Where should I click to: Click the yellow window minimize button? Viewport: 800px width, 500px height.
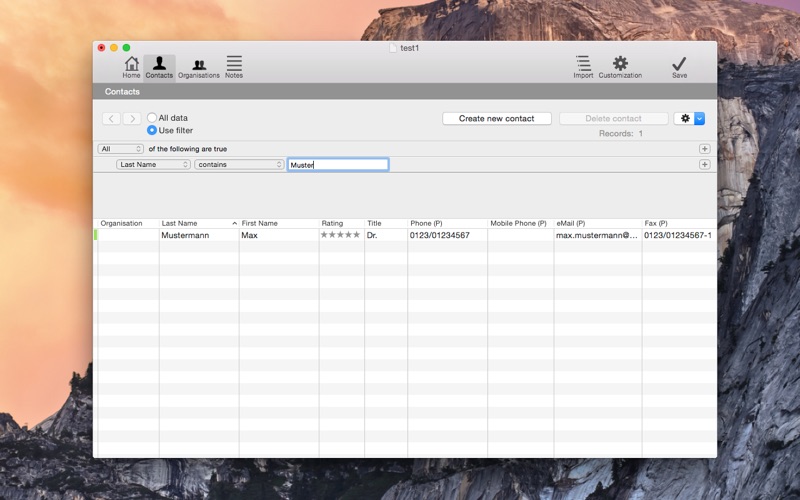pos(114,47)
